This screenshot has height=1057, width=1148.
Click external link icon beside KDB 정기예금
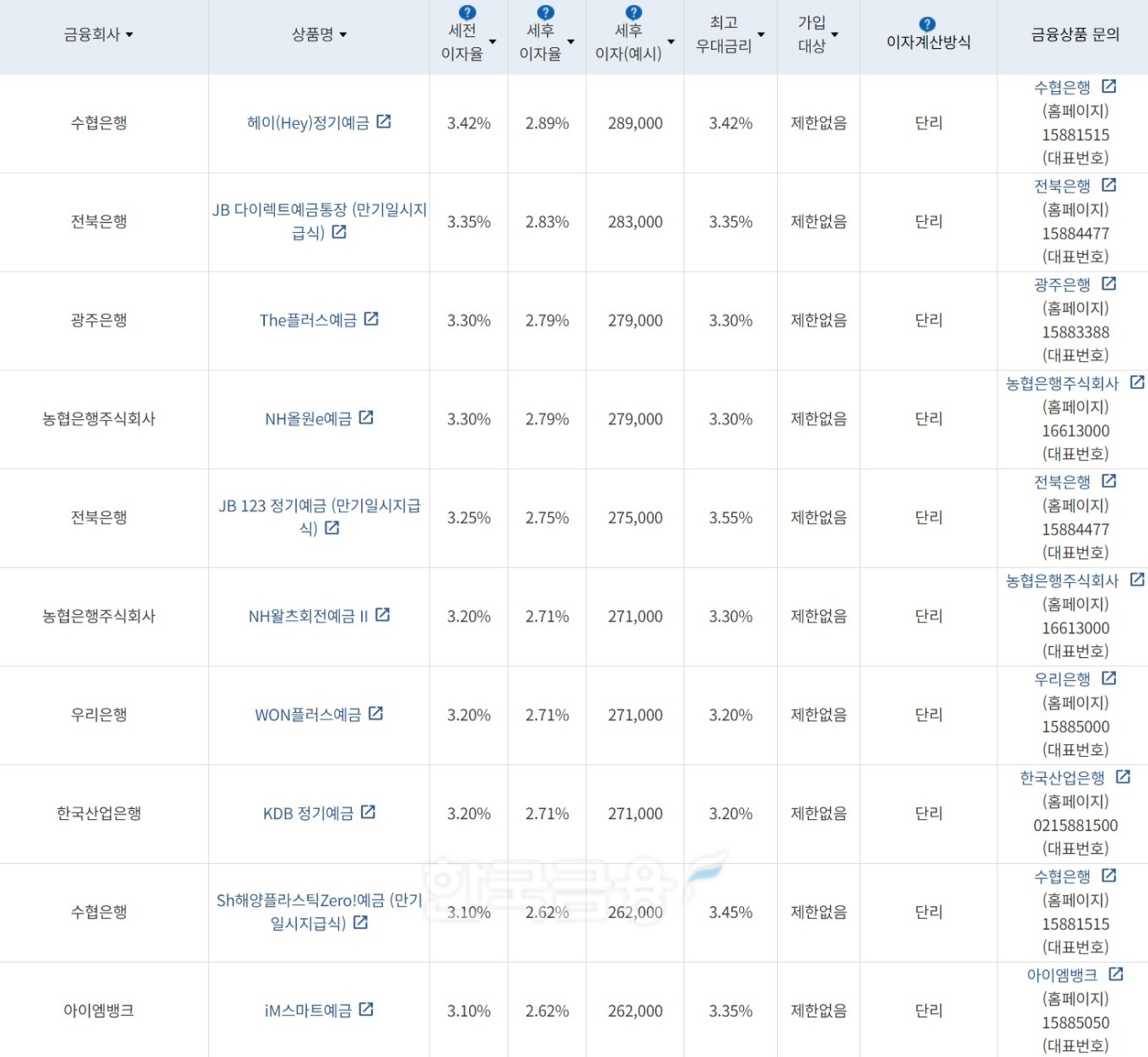tap(369, 811)
